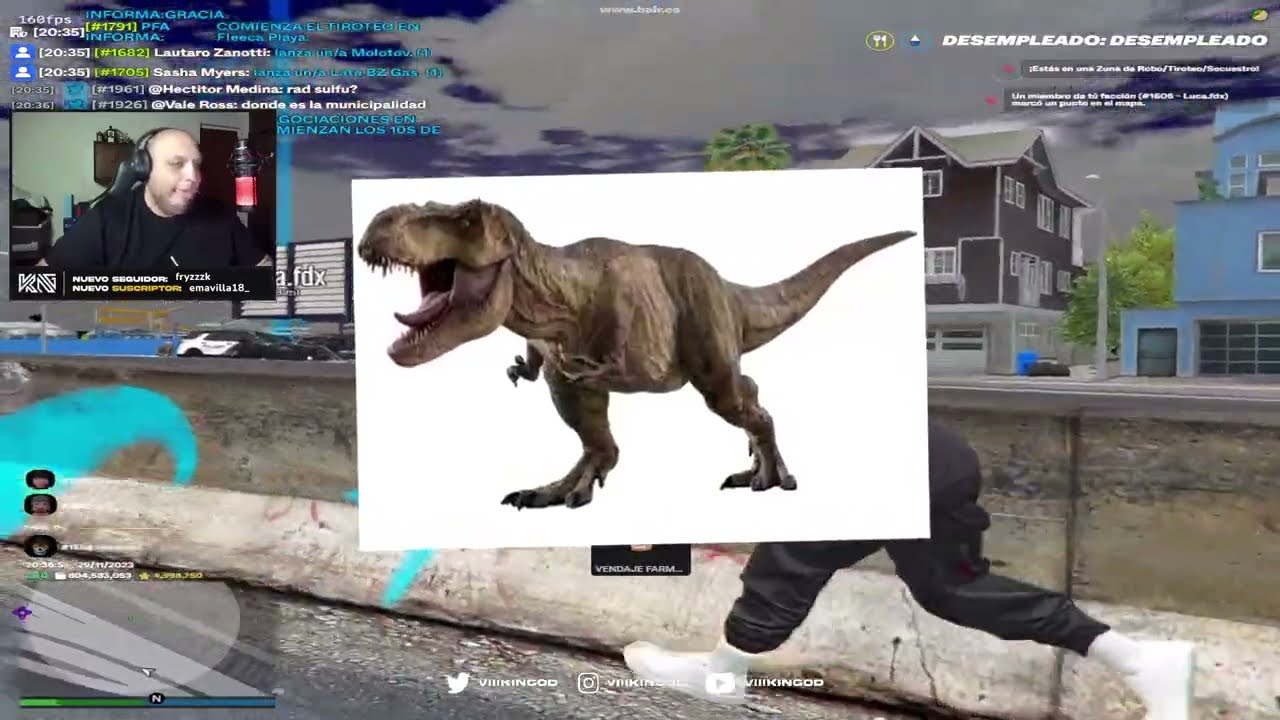Click the 'rad sulfu?' chat message
This screenshot has height=720, width=1280.
pyautogui.click(x=321, y=89)
